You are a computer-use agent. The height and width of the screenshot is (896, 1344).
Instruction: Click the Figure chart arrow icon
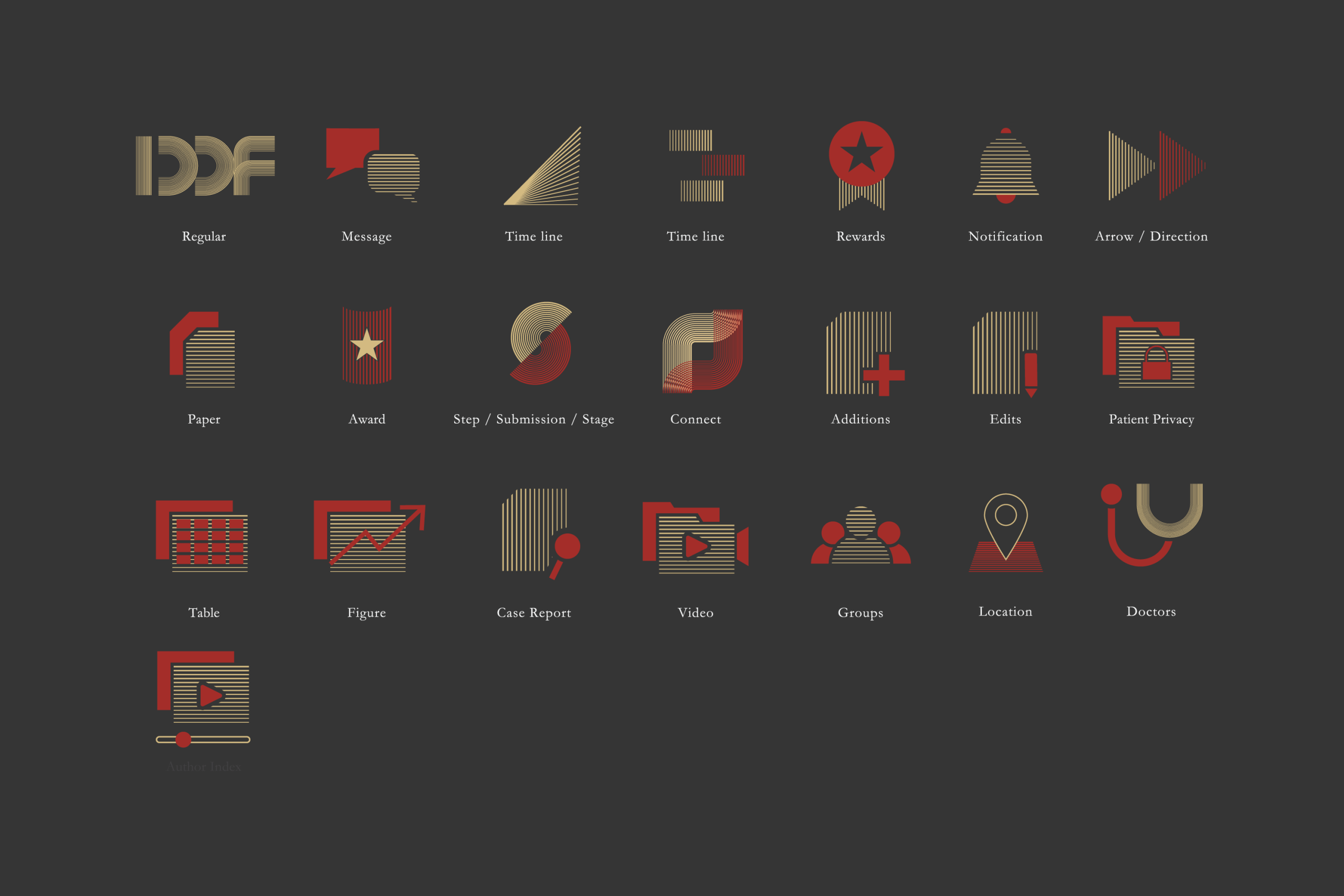pyautogui.click(x=369, y=536)
